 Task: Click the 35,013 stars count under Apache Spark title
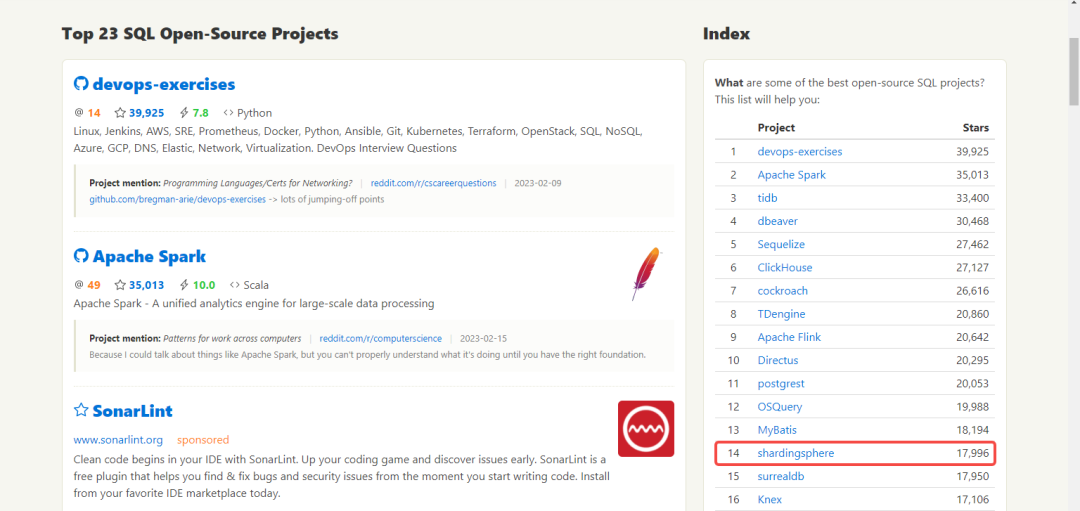click(x=146, y=285)
